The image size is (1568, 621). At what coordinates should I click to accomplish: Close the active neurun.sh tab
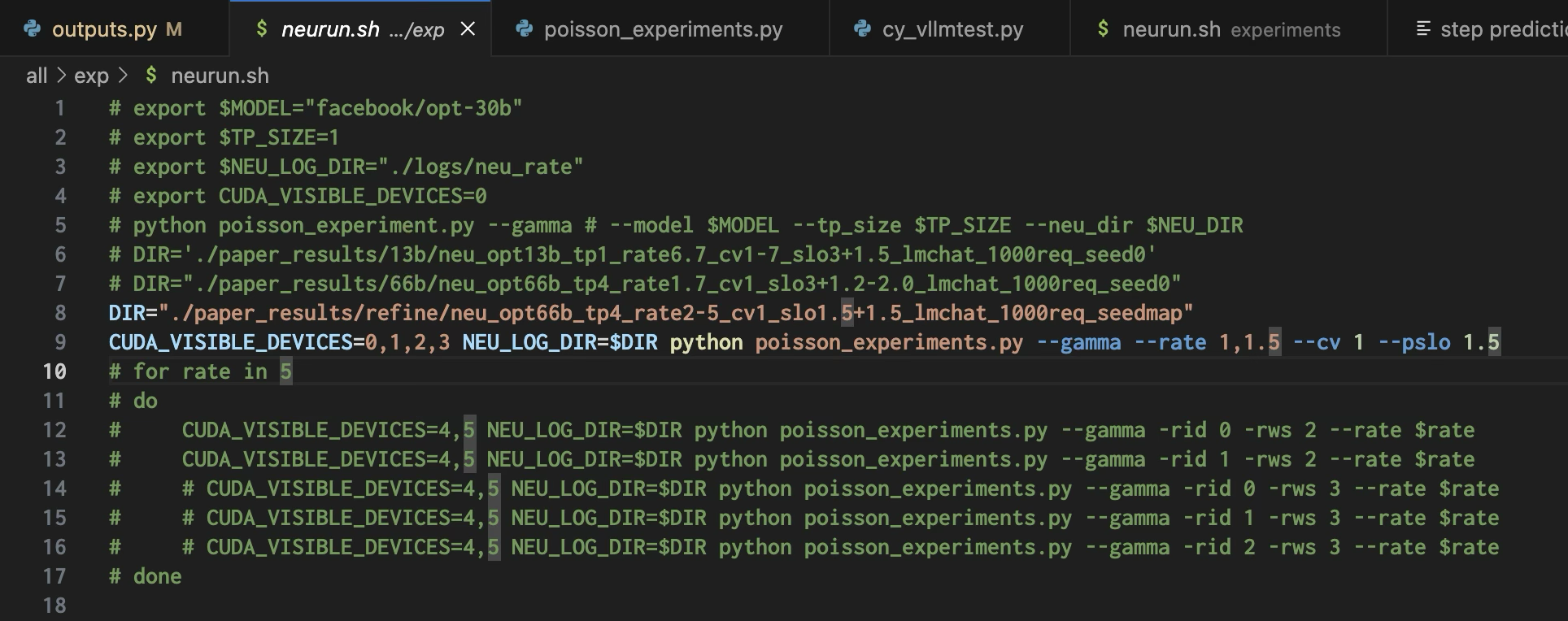468,29
